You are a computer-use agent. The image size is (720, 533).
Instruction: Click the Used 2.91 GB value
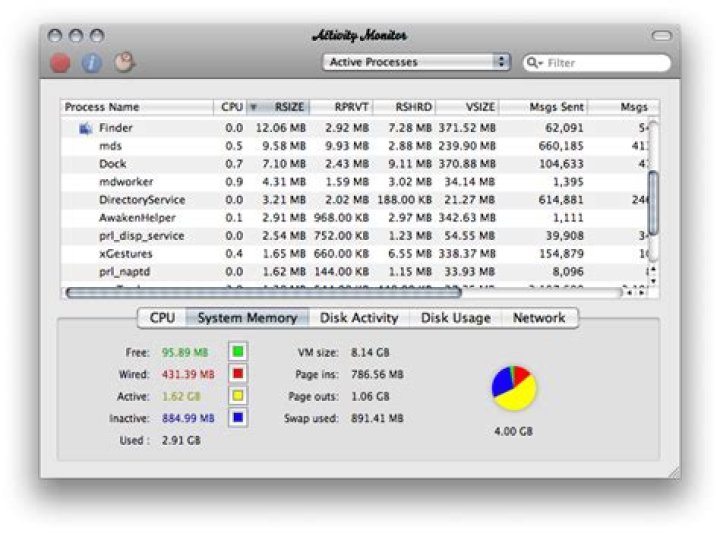[181, 440]
